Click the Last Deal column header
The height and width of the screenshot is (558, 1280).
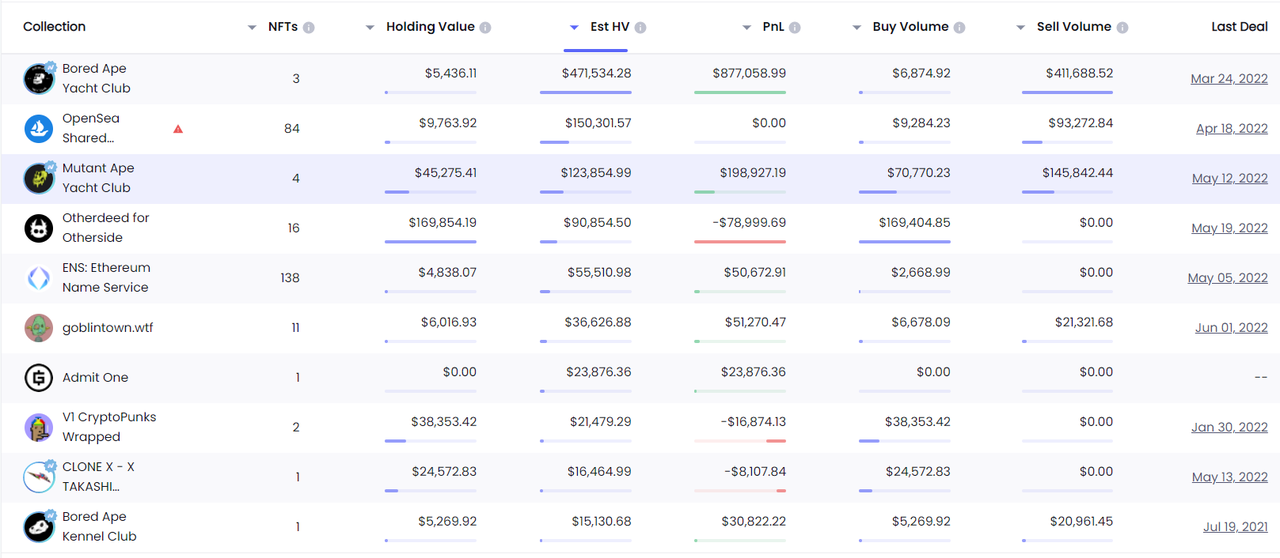pos(1239,27)
